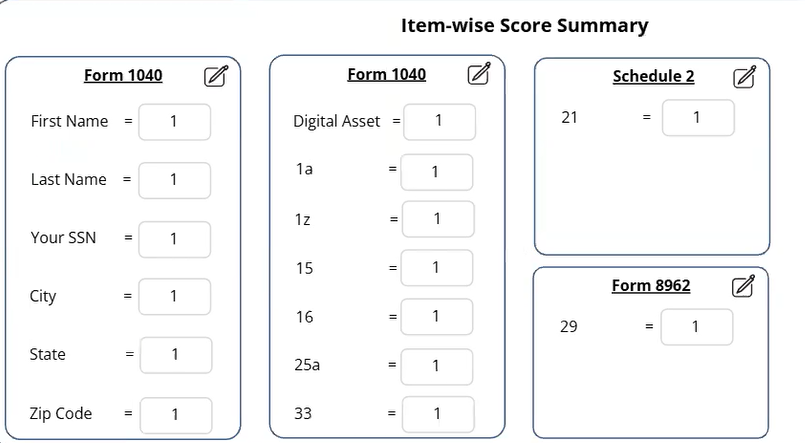
Task: Select the Zip Code score field
Action: pos(176,415)
